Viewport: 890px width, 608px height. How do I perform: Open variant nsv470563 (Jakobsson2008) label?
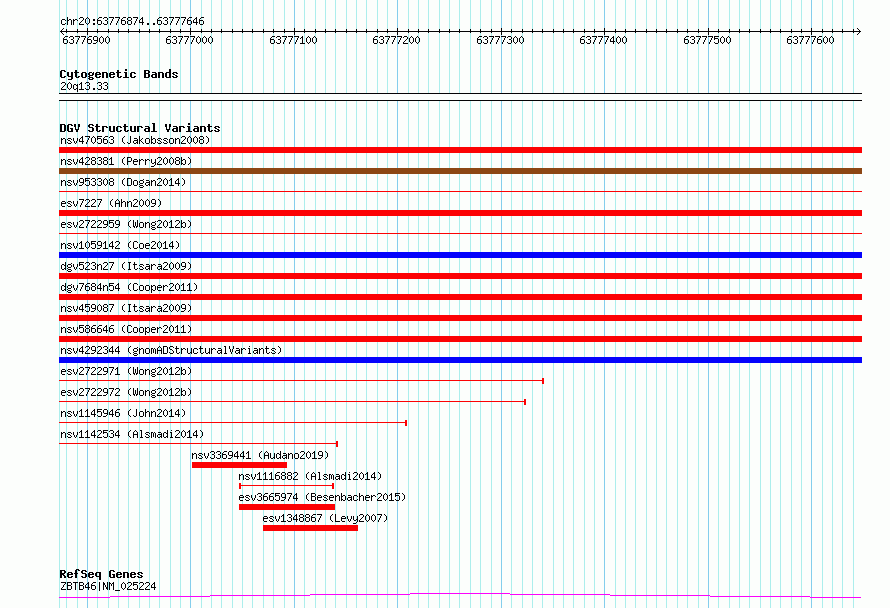click(x=135, y=140)
